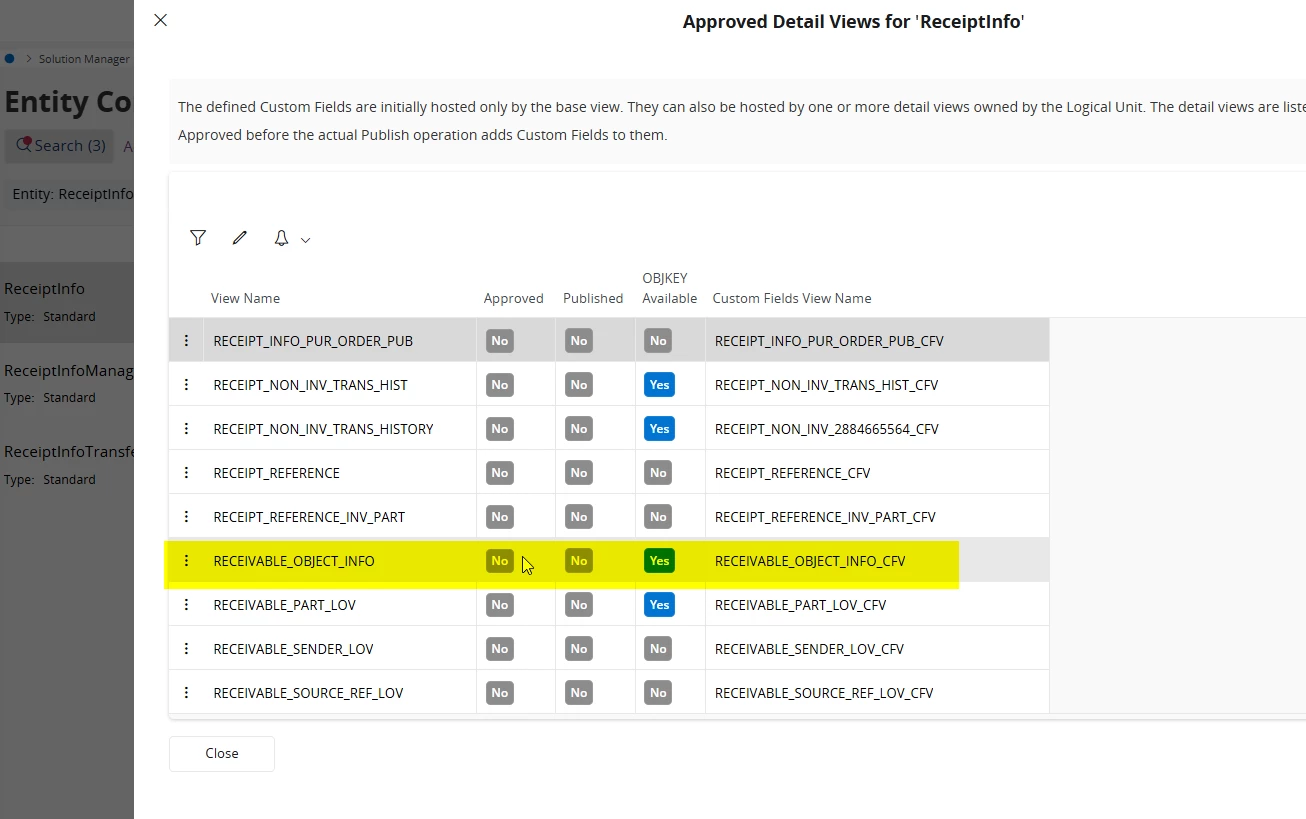Screen dimensions: 1306x819
Task: Toggle Approved badge for RECEIVABLE_OBJECT_INFO
Action: tap(500, 561)
